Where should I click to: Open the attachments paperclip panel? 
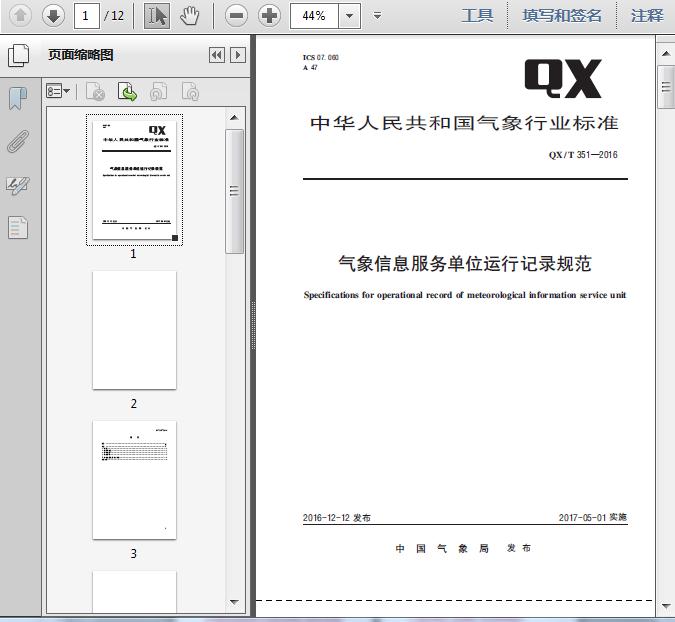pos(18,142)
